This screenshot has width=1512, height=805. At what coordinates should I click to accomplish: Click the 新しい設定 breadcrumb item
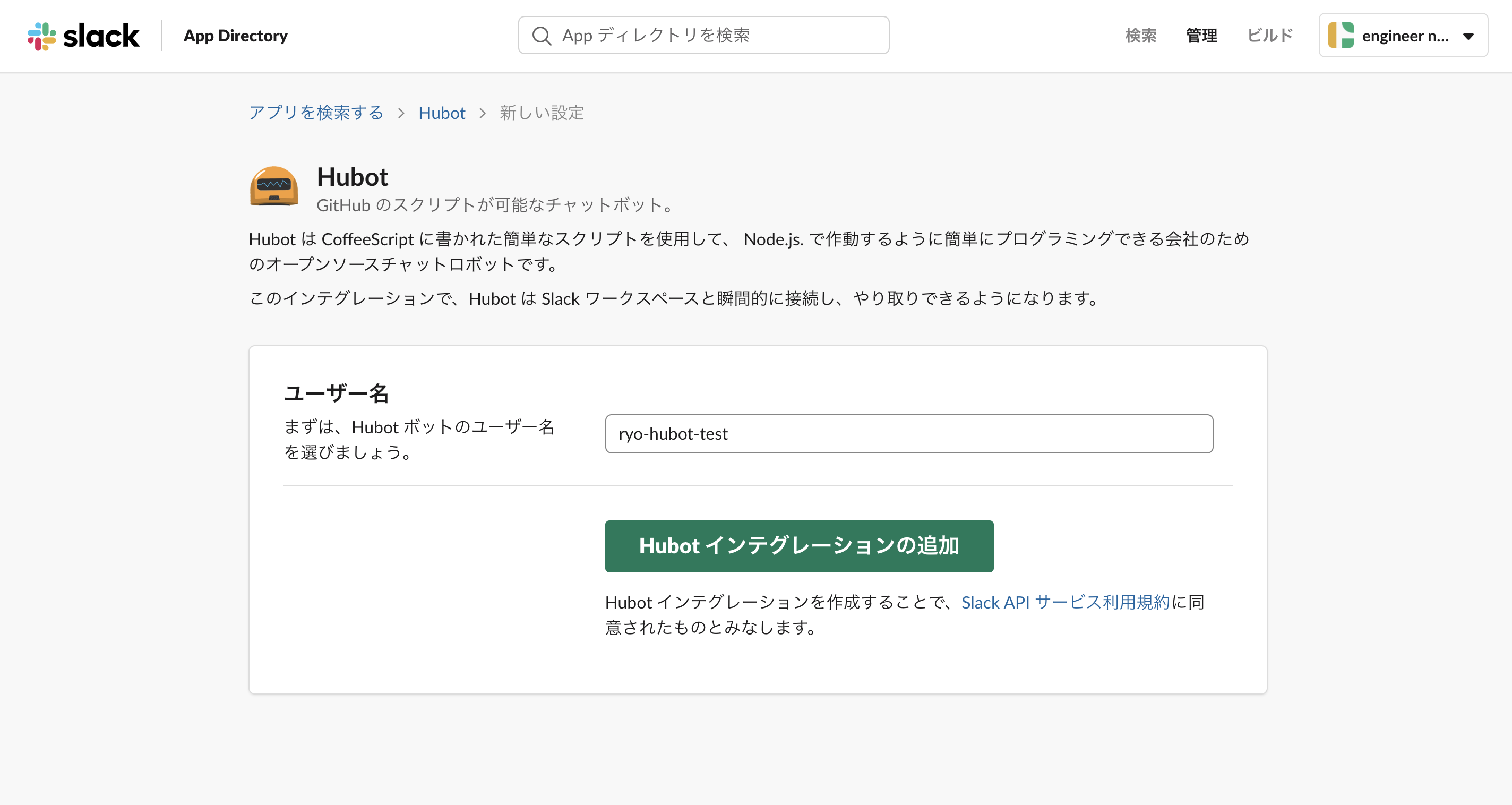click(x=541, y=113)
